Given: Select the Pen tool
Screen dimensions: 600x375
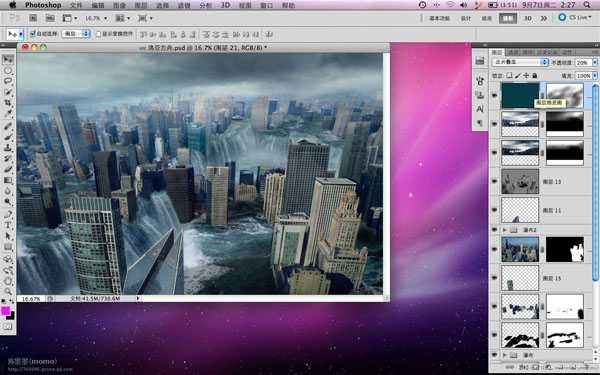Looking at the screenshot, I should tap(8, 214).
